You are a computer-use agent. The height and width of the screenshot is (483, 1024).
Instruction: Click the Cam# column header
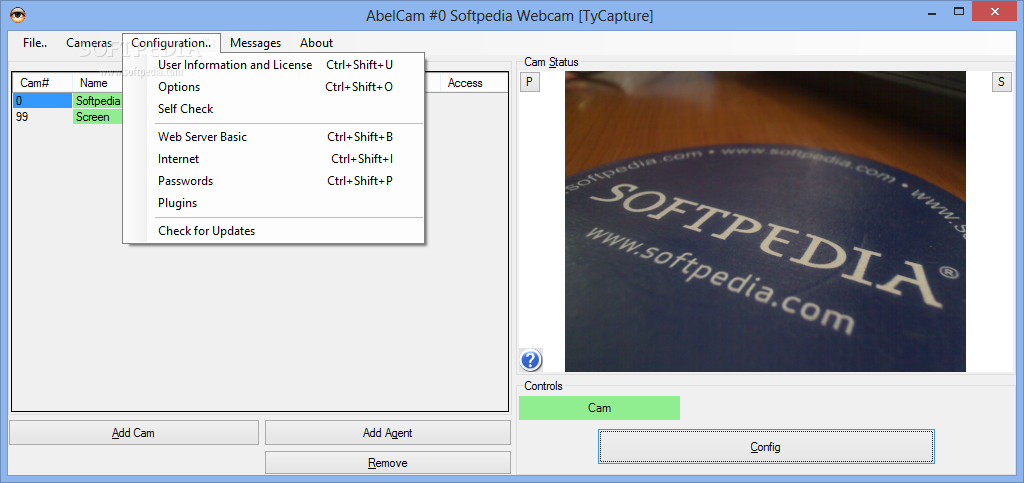[42, 83]
